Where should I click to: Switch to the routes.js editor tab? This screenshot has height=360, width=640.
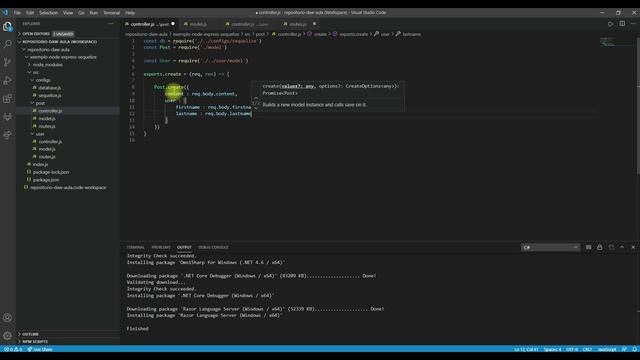point(298,24)
